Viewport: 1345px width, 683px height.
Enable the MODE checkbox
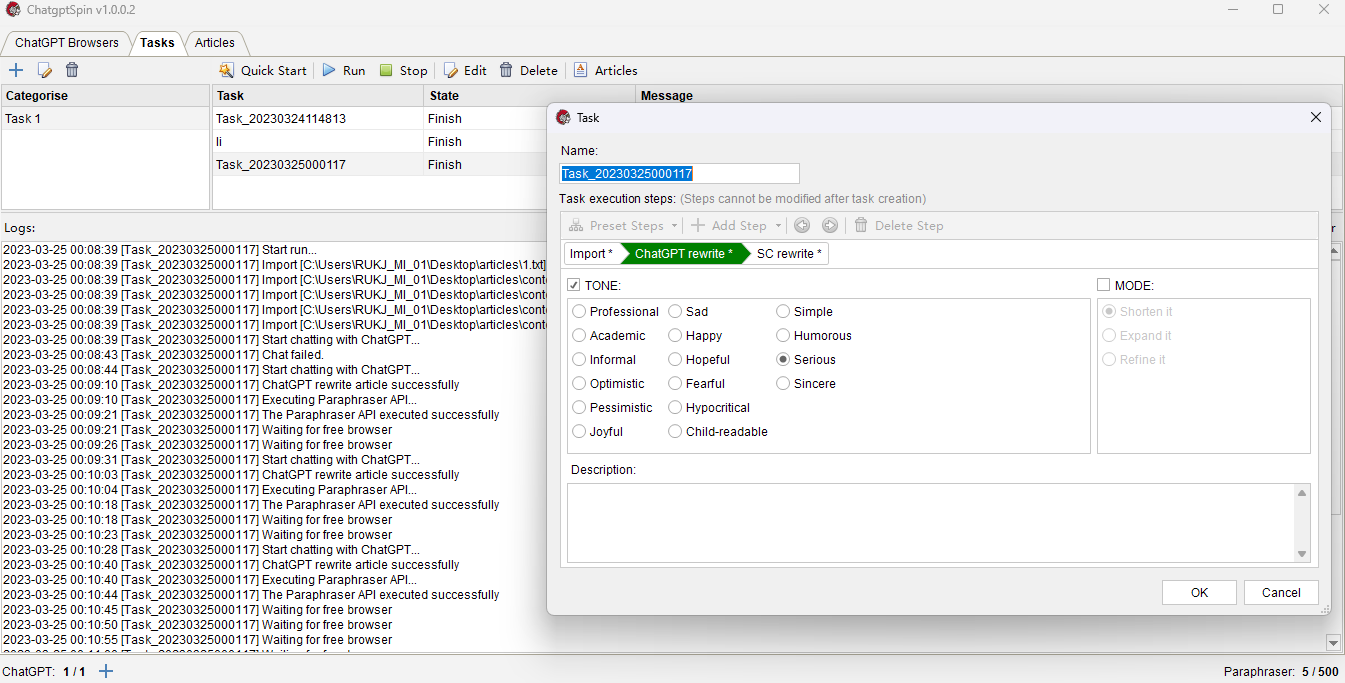pos(1104,285)
